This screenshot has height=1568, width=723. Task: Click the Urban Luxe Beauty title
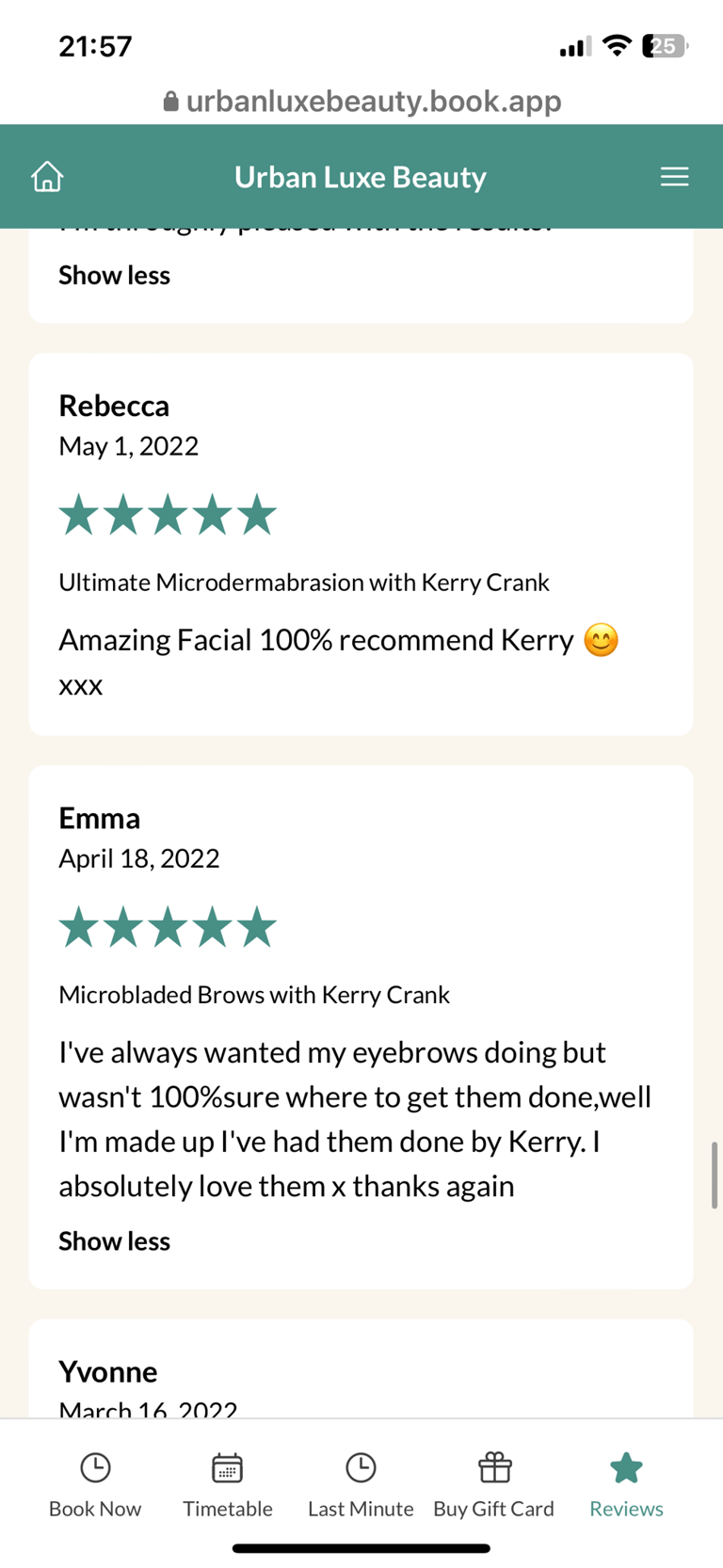[361, 177]
